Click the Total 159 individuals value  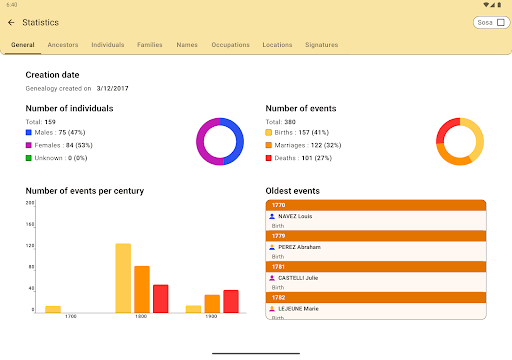[x=50, y=122]
